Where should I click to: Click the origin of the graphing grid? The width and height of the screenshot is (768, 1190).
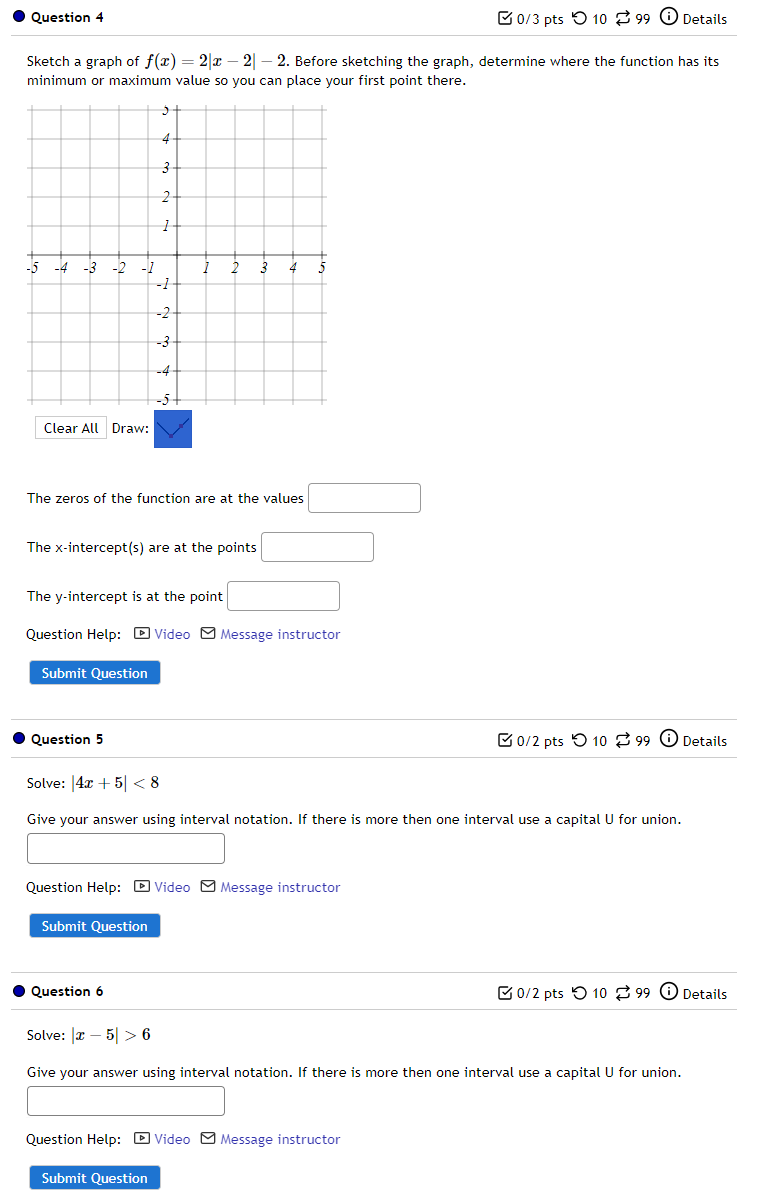tap(175, 255)
